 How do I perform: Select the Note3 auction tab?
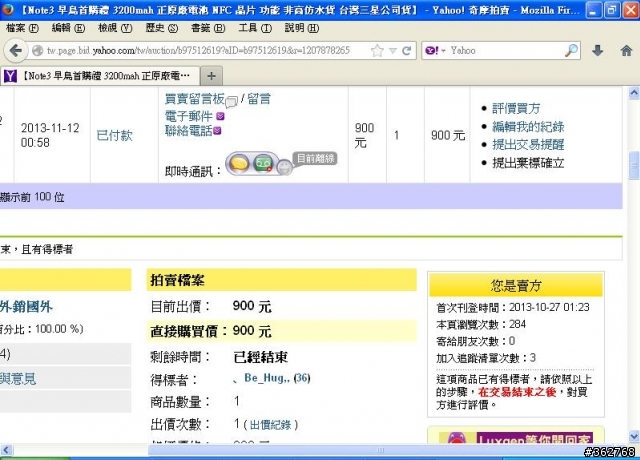pyautogui.click(x=100, y=76)
